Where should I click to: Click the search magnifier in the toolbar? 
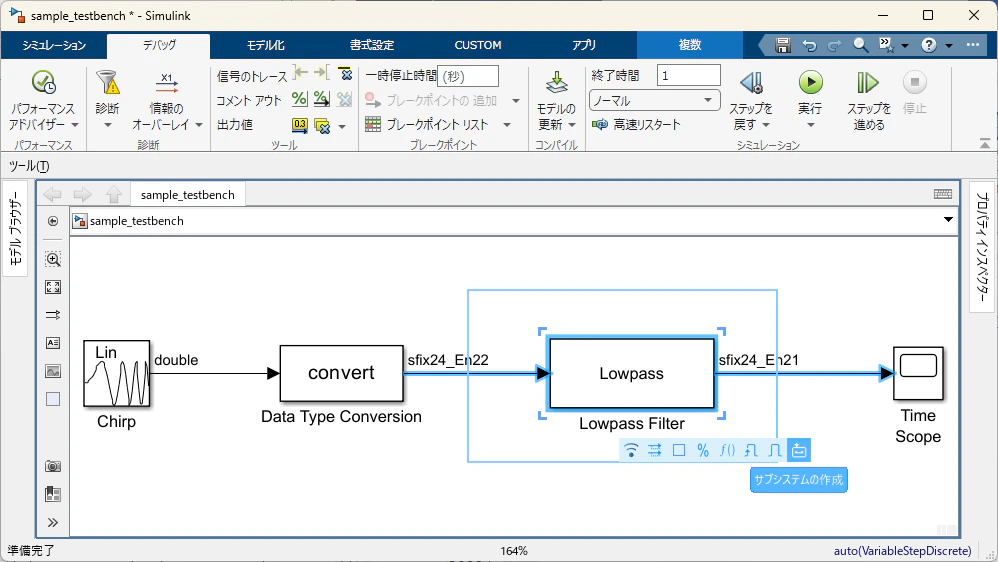(x=861, y=45)
